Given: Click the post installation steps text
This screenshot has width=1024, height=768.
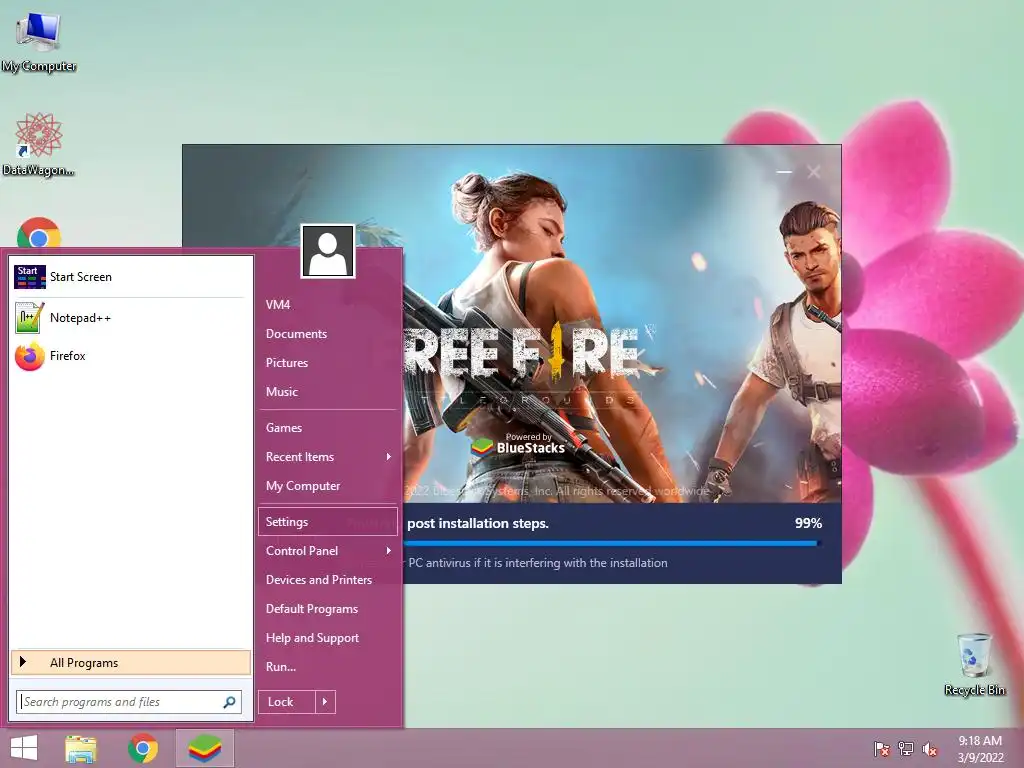Looking at the screenshot, I should coord(478,523).
